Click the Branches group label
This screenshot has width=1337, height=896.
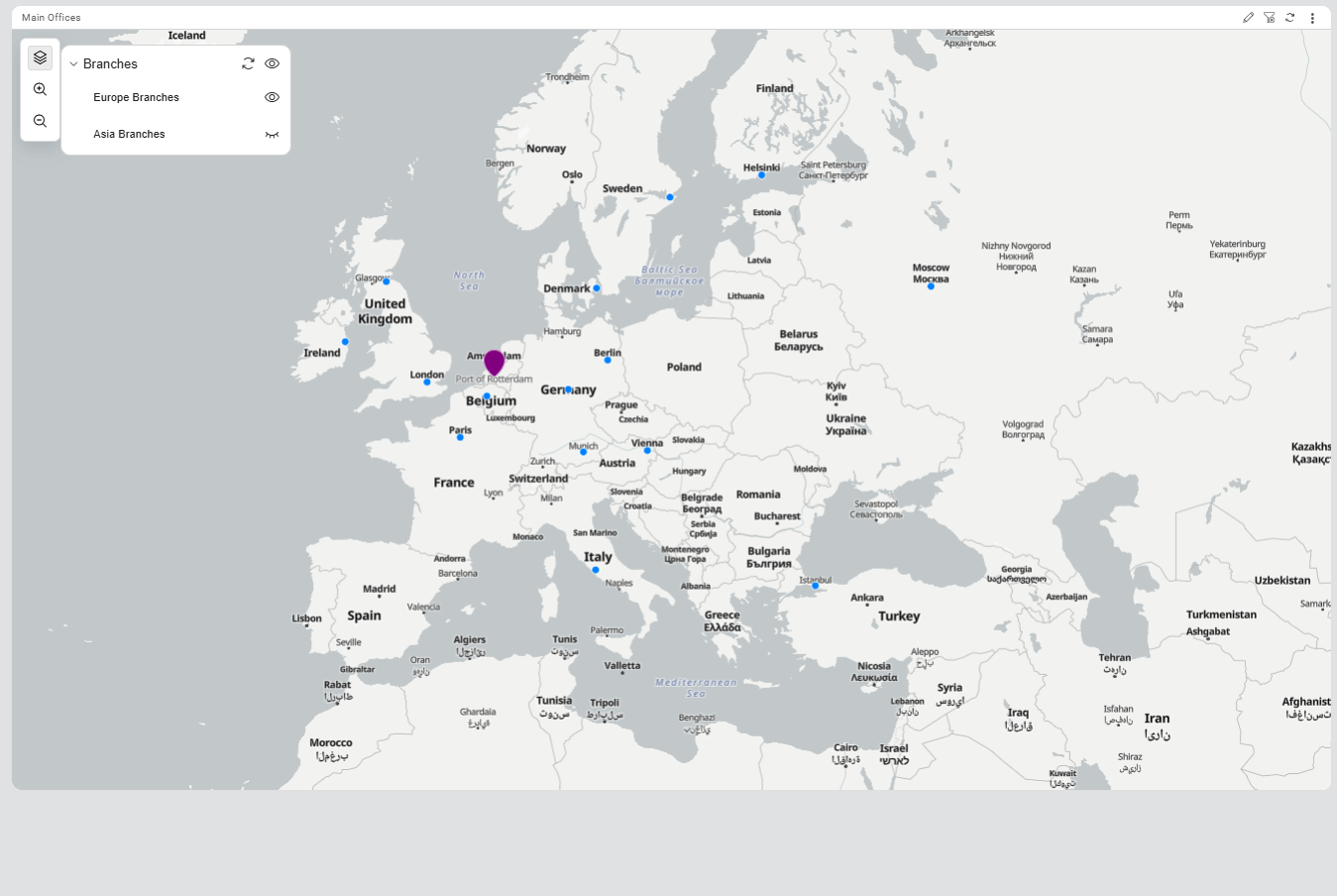click(110, 63)
